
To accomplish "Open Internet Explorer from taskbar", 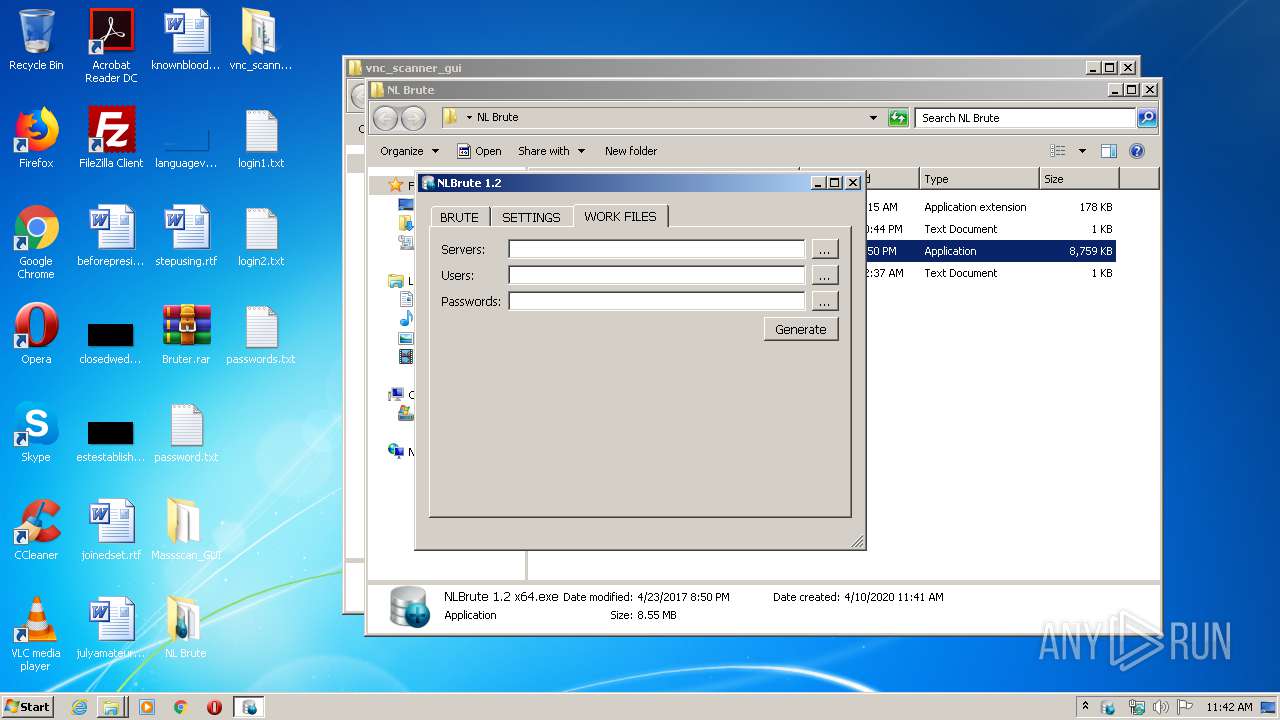I will click(79, 707).
